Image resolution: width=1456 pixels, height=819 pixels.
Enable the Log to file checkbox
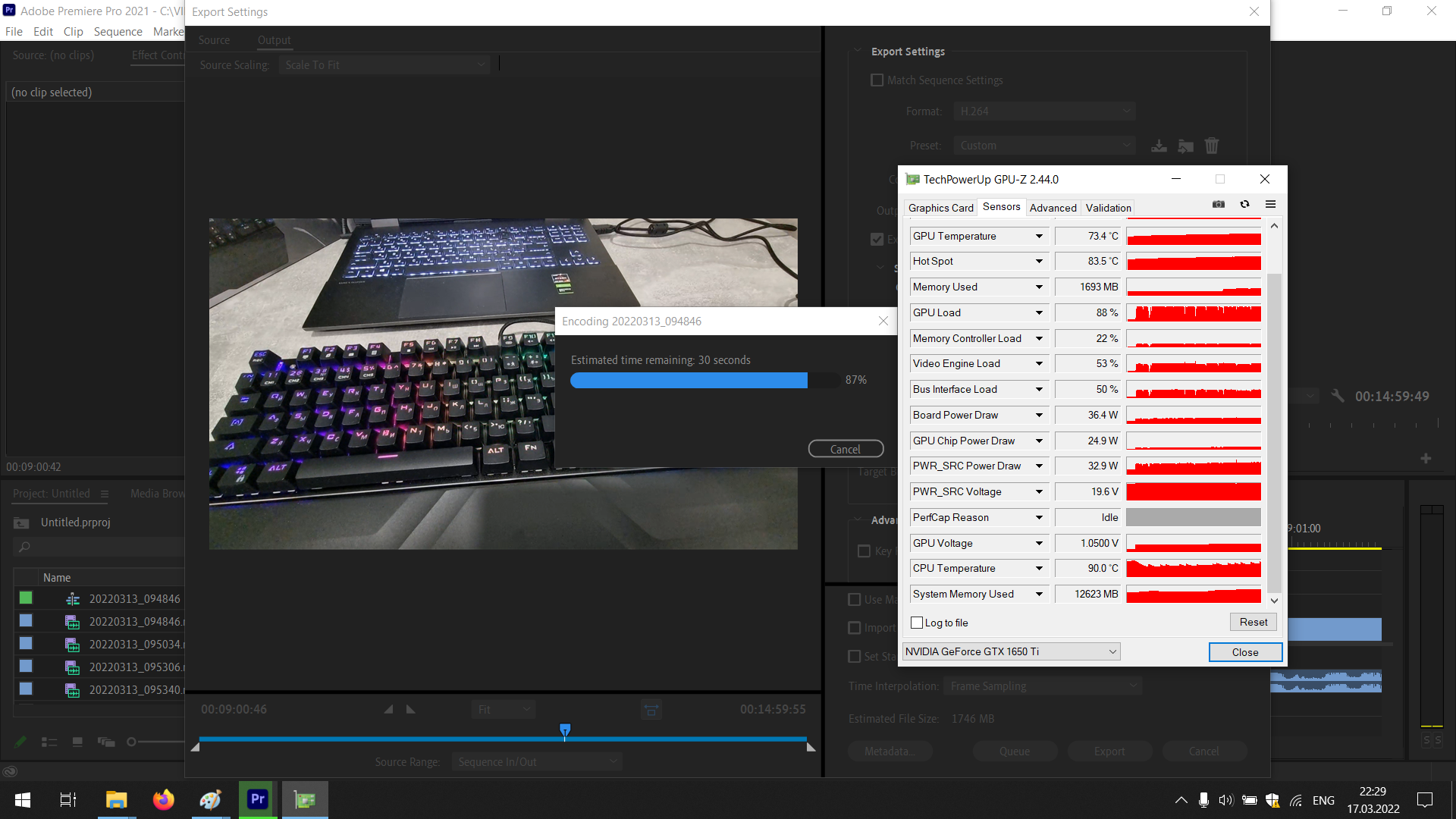click(x=917, y=623)
